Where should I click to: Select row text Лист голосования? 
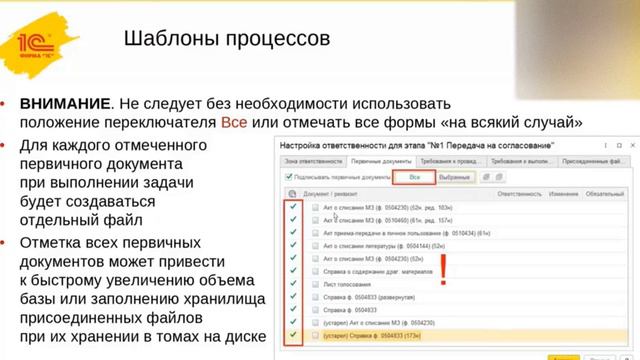(347, 284)
